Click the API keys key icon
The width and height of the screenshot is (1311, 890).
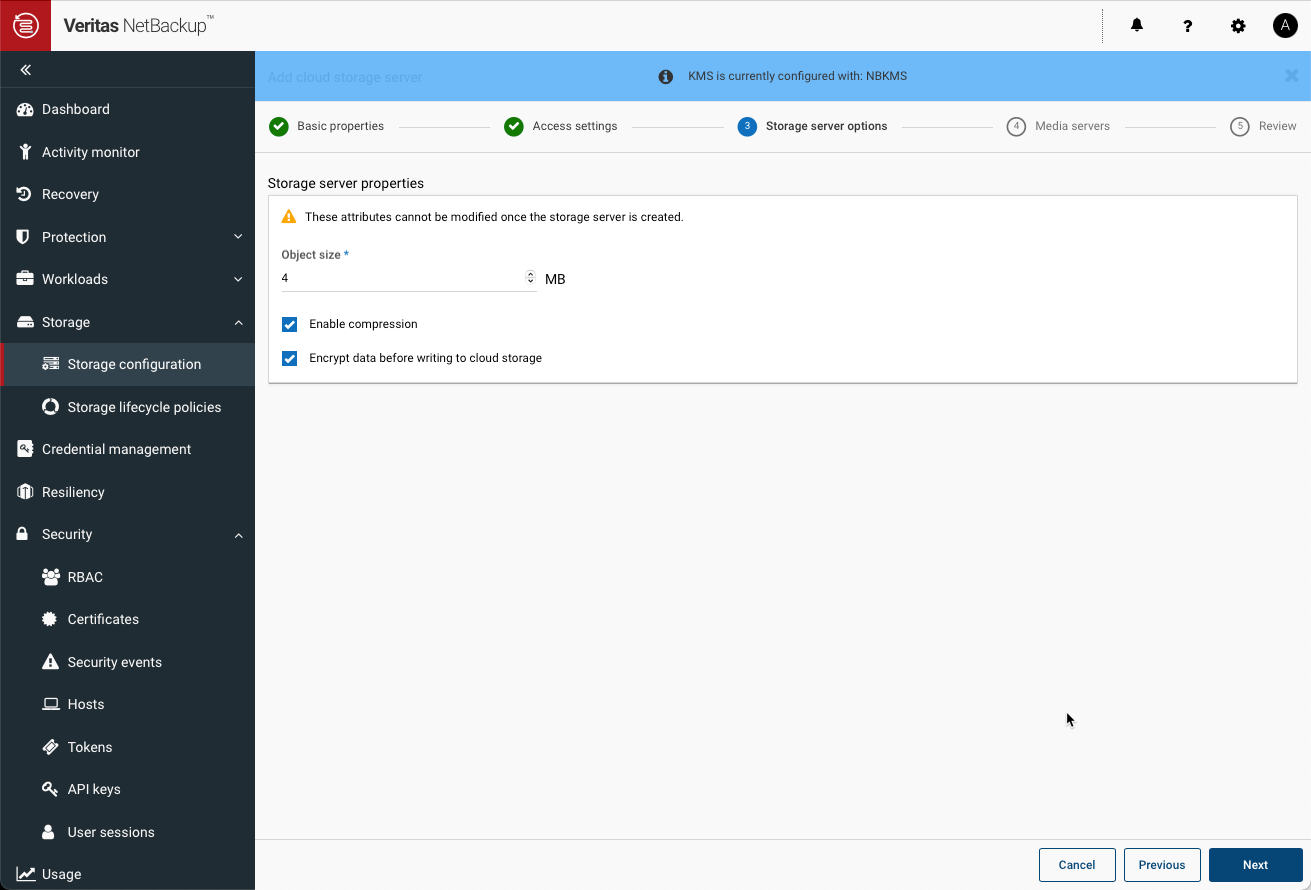tap(50, 789)
